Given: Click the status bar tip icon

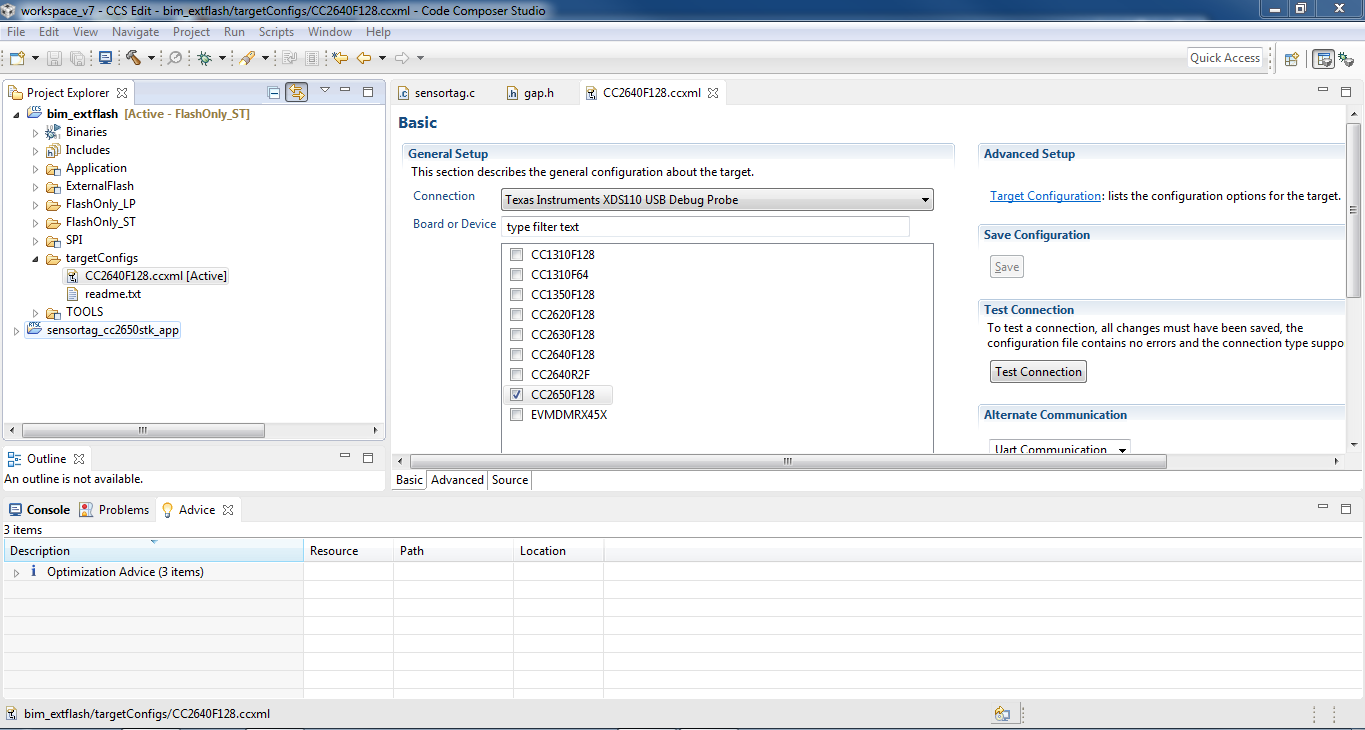Looking at the screenshot, I should (x=1002, y=714).
